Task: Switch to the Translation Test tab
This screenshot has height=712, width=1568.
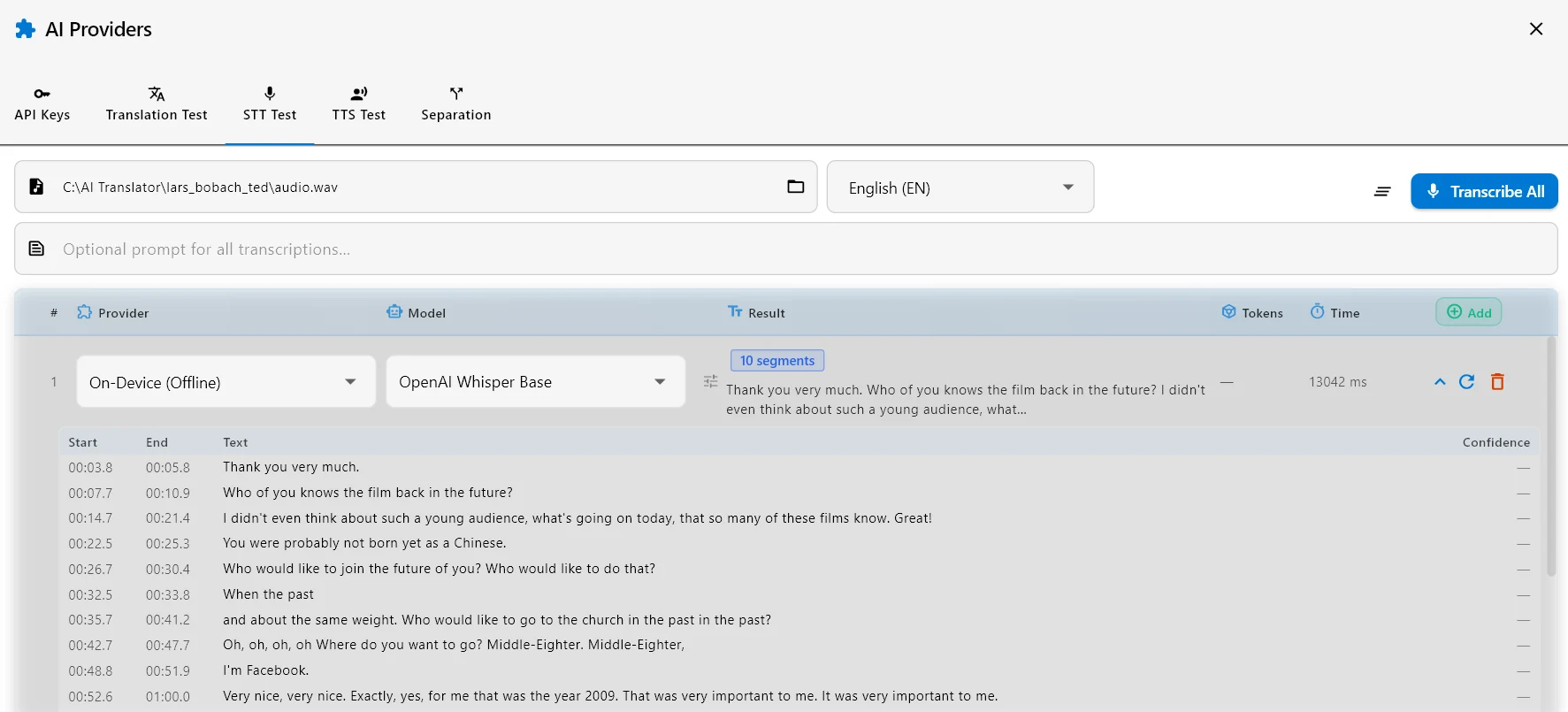Action: pyautogui.click(x=157, y=104)
